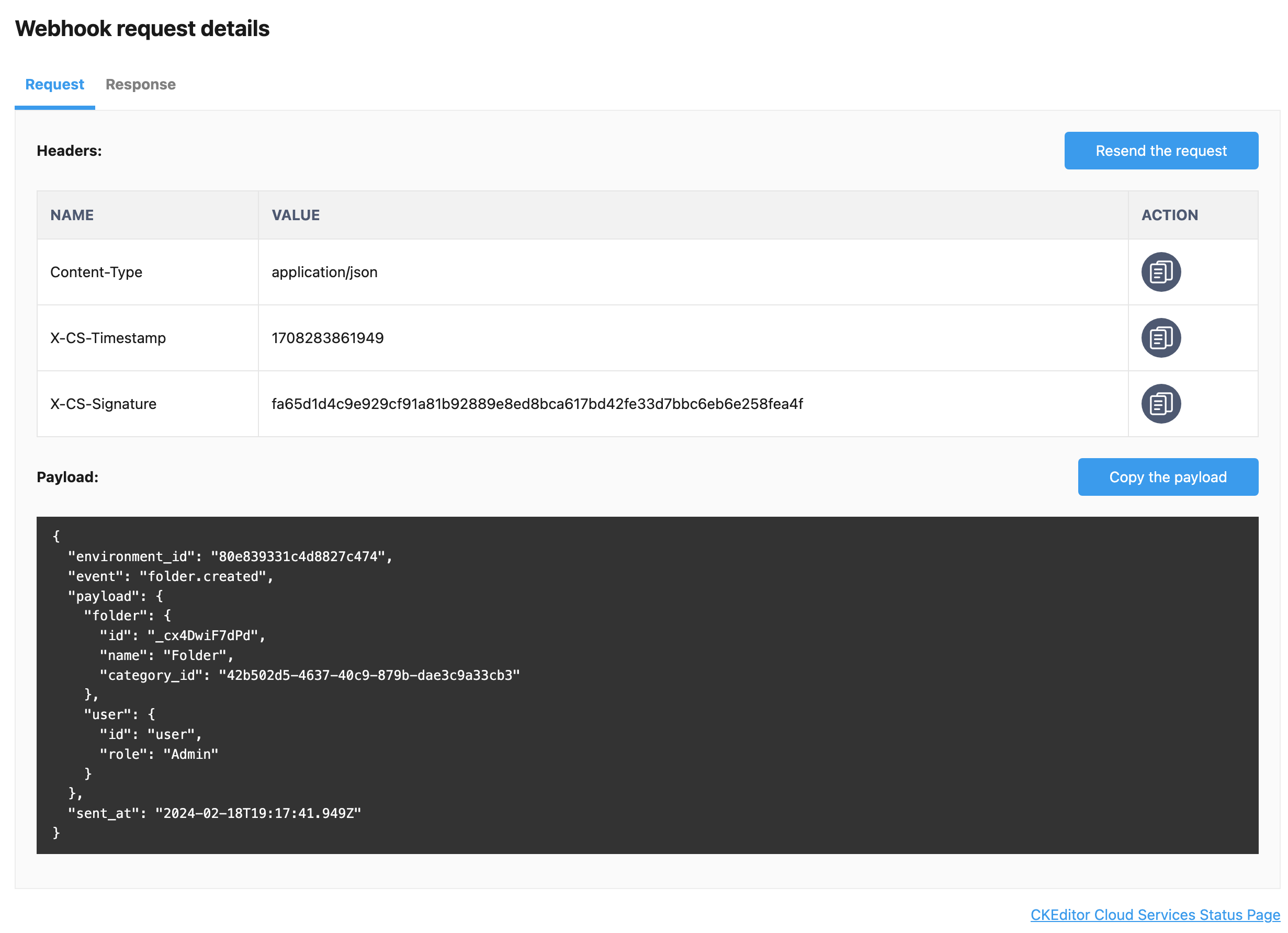Click the ACTION column header
The height and width of the screenshot is (933, 1288).
(1193, 215)
